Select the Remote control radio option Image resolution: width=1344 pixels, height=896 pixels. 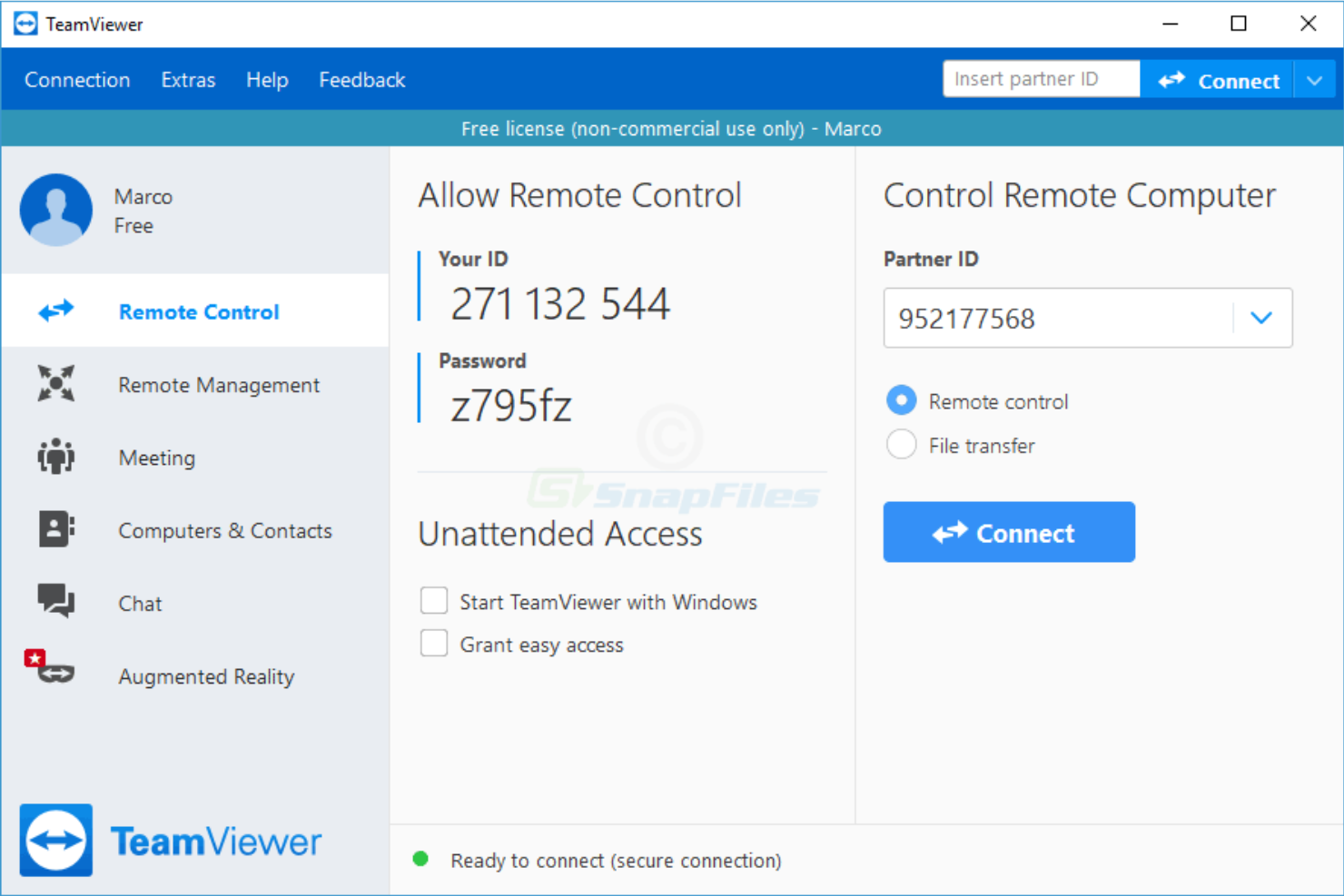901,400
